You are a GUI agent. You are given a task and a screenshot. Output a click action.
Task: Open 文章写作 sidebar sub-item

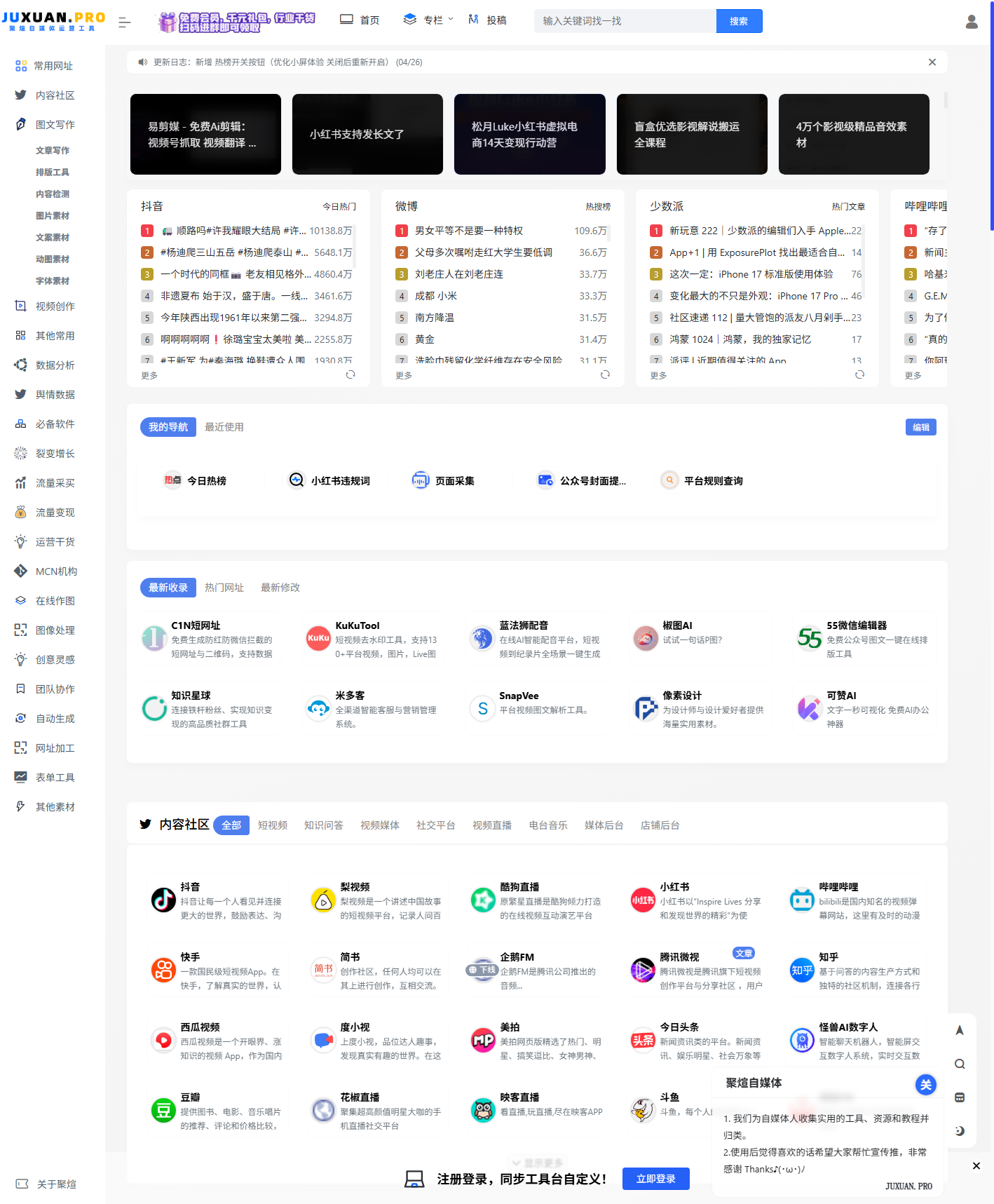click(x=53, y=151)
